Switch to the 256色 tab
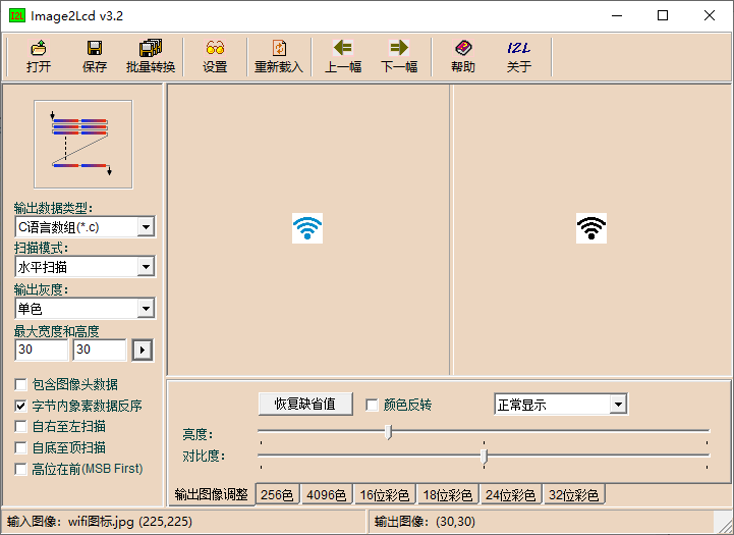734x535 pixels. (x=277, y=495)
